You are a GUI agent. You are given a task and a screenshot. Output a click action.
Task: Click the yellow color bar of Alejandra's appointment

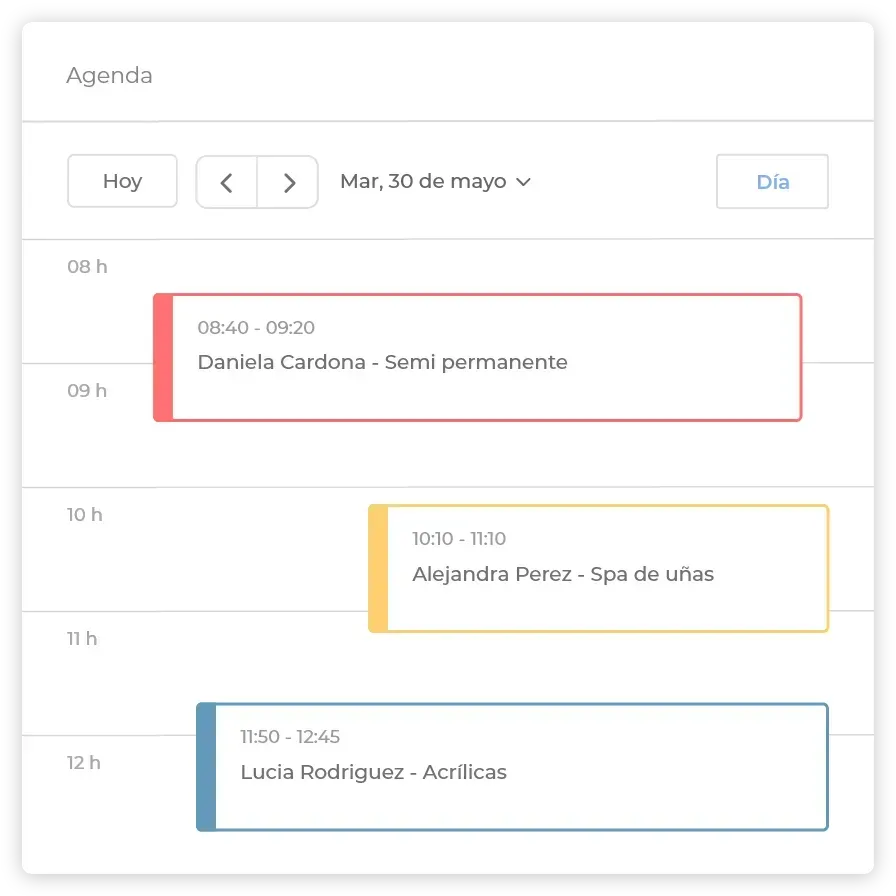378,569
